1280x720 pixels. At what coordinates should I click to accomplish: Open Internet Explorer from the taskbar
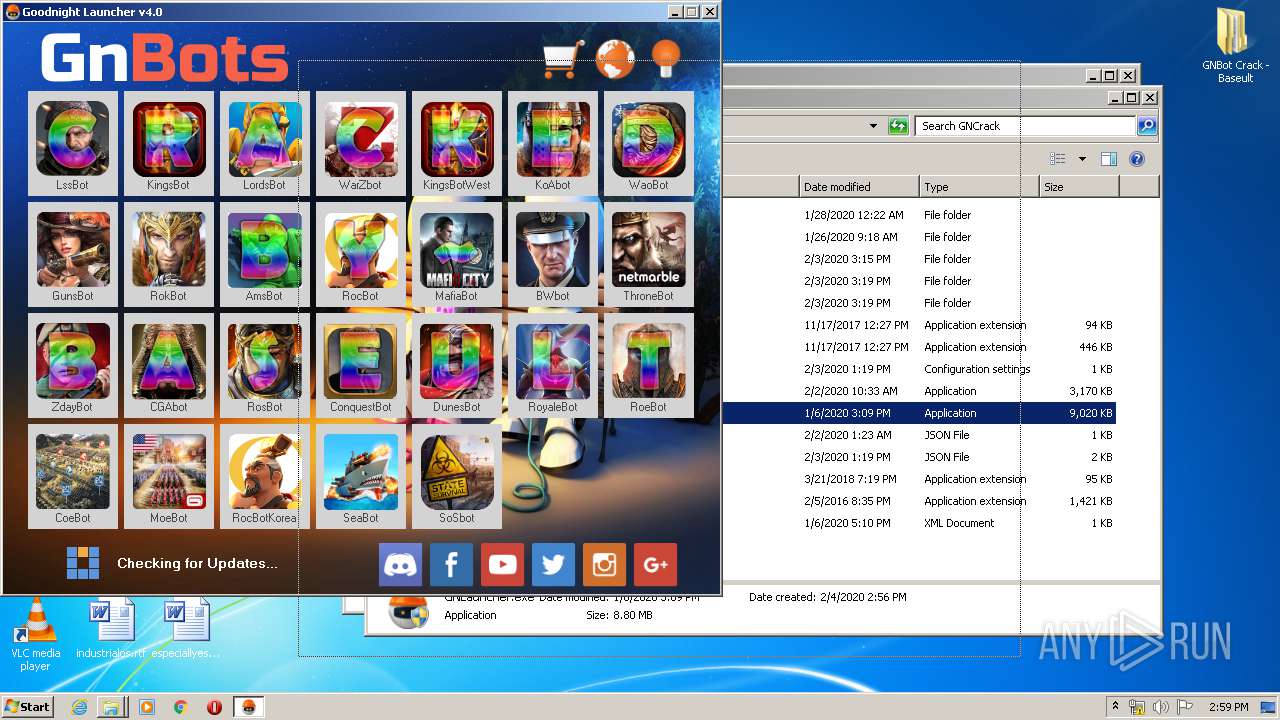tap(79, 707)
